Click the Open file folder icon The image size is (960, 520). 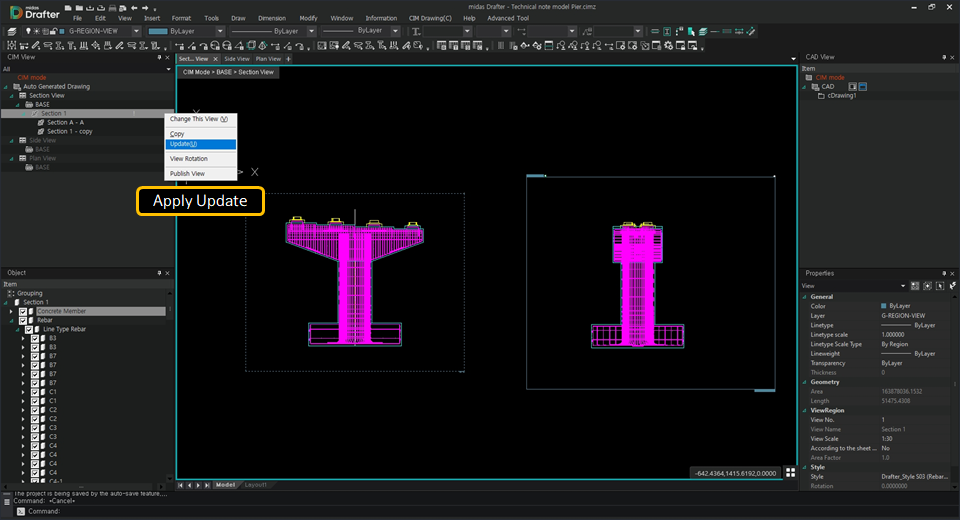(79, 8)
